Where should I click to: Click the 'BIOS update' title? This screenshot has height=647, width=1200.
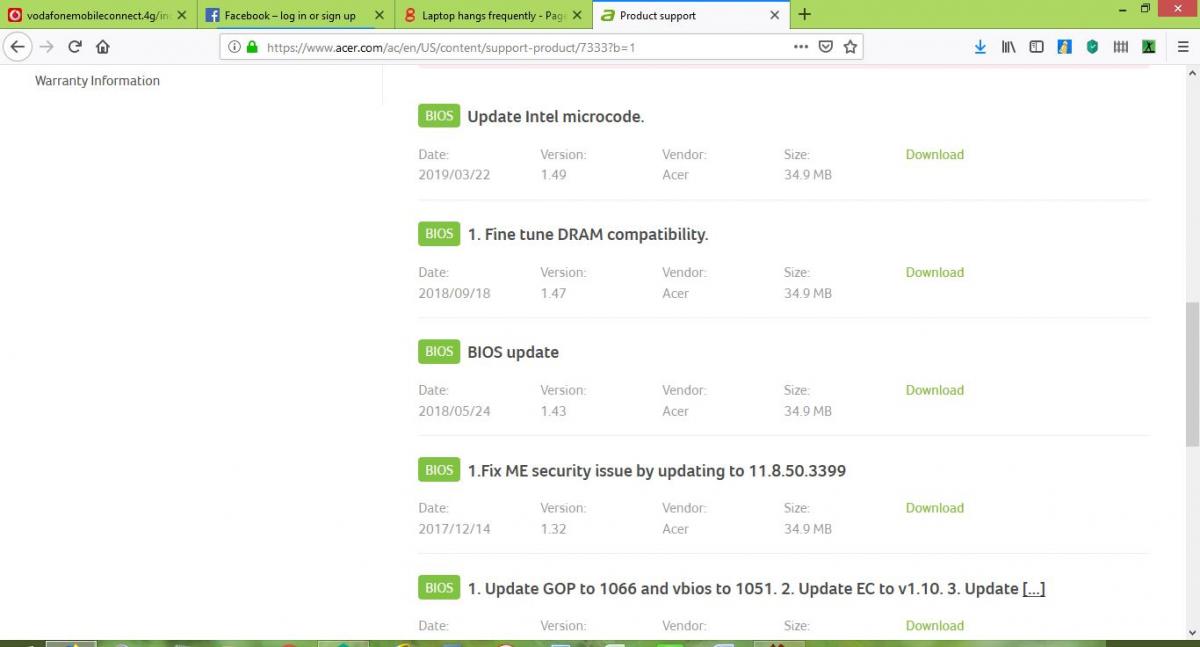[x=513, y=353]
